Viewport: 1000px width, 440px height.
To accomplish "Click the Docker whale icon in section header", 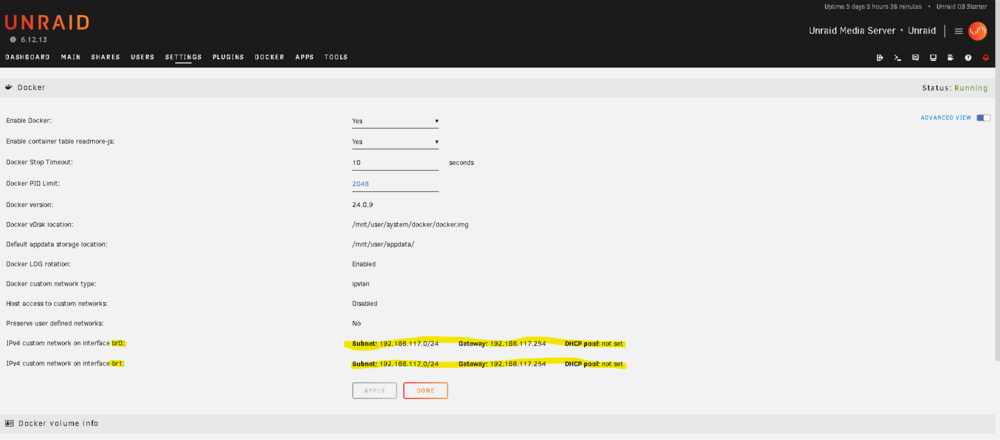I will pyautogui.click(x=9, y=87).
